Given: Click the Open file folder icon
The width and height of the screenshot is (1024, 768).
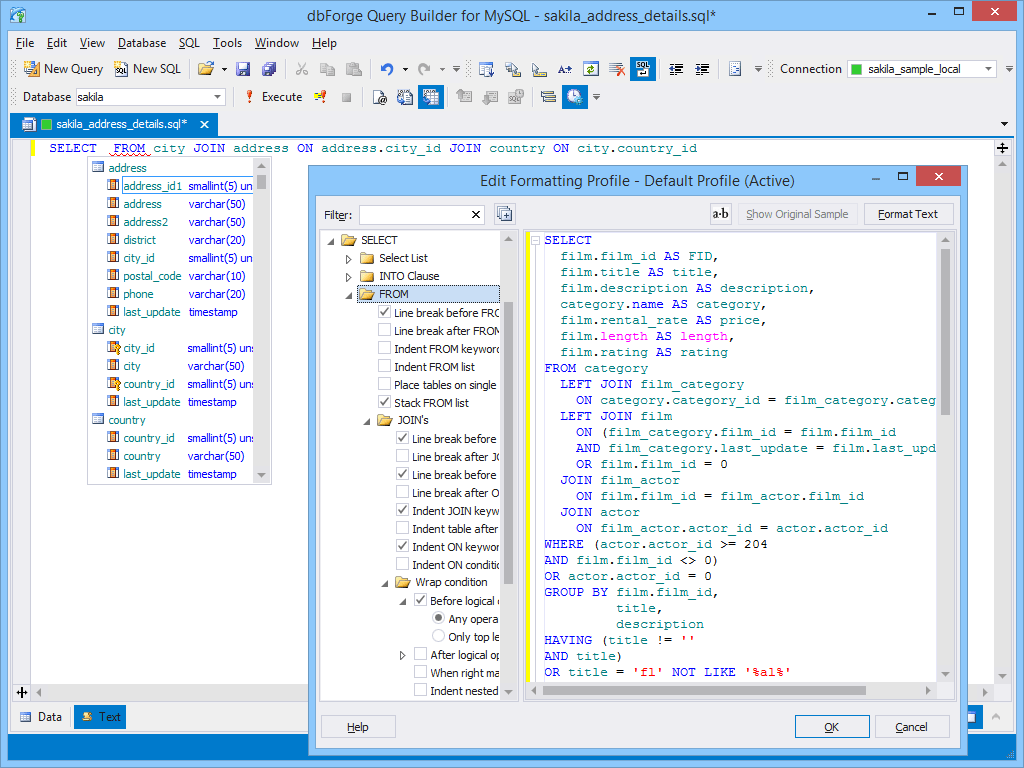Looking at the screenshot, I should 206,69.
